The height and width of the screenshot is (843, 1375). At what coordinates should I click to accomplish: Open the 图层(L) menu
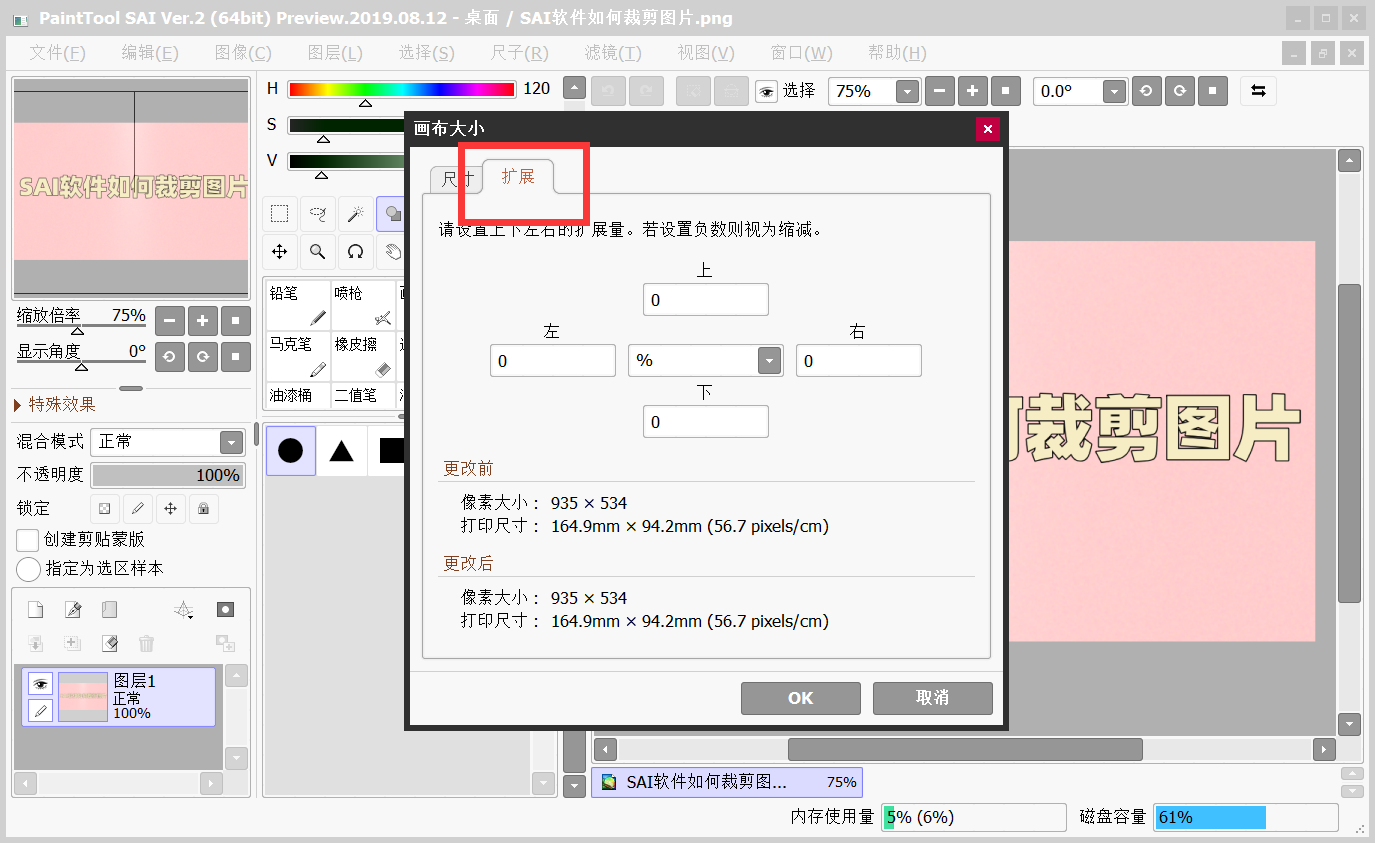(335, 53)
